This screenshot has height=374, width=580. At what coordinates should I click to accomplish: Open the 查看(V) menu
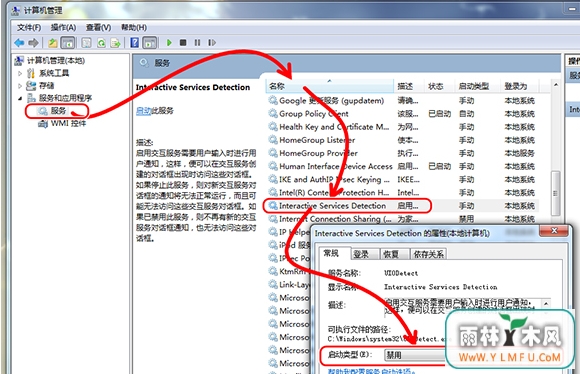pos(98,27)
